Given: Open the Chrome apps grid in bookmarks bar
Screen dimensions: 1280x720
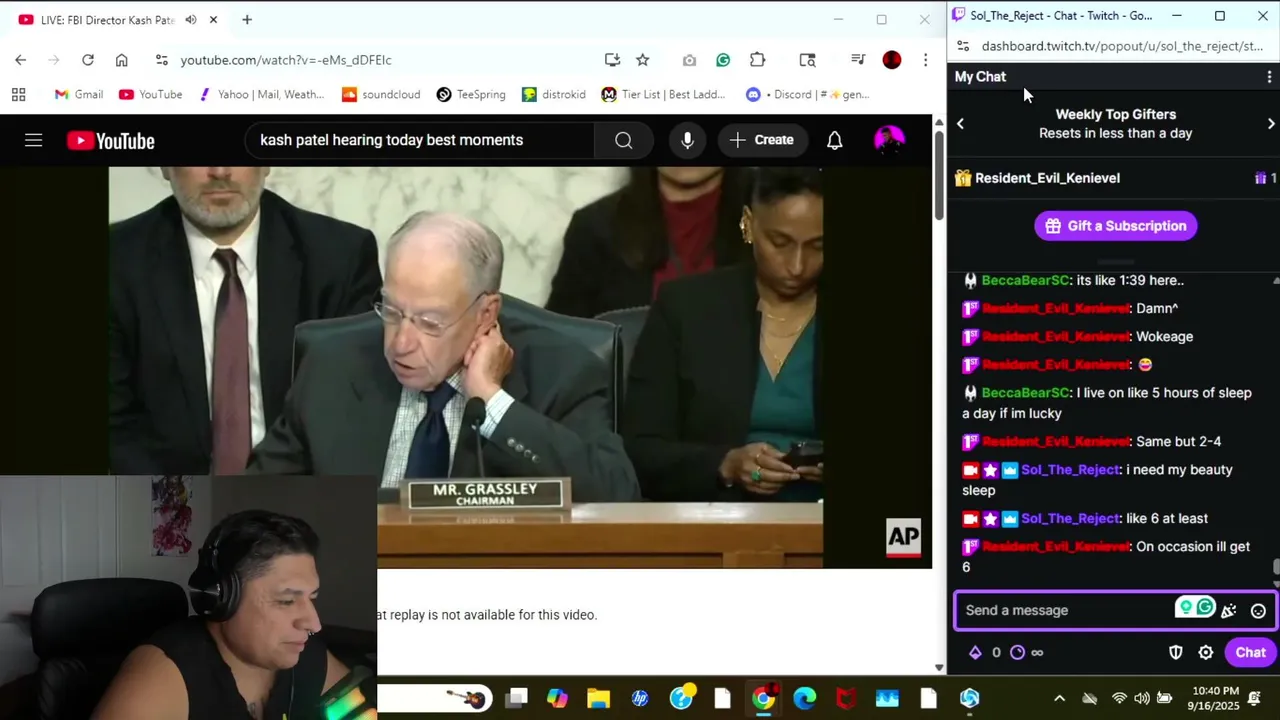Looking at the screenshot, I should [18, 94].
